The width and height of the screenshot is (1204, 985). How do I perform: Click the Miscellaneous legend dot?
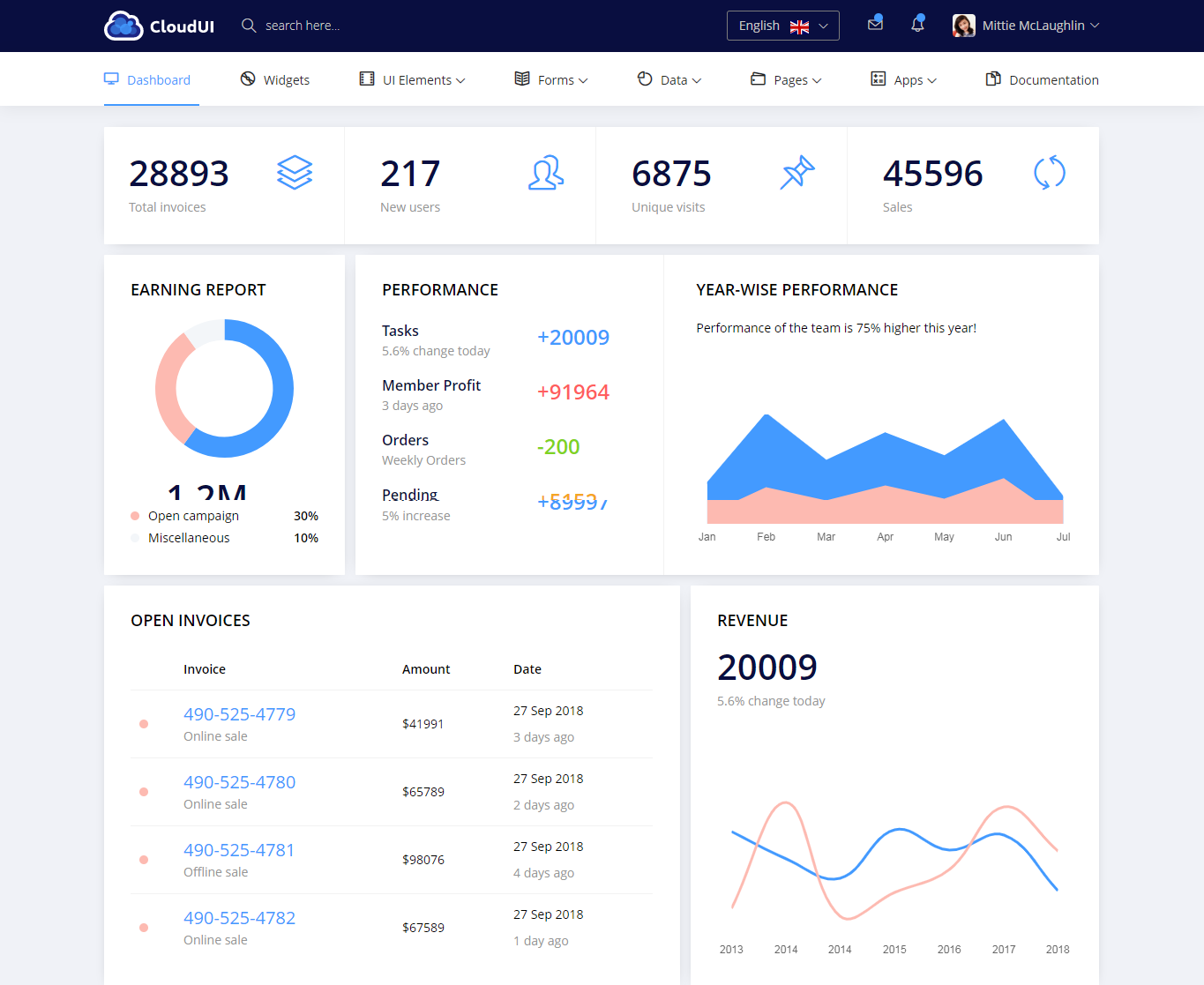(x=135, y=538)
